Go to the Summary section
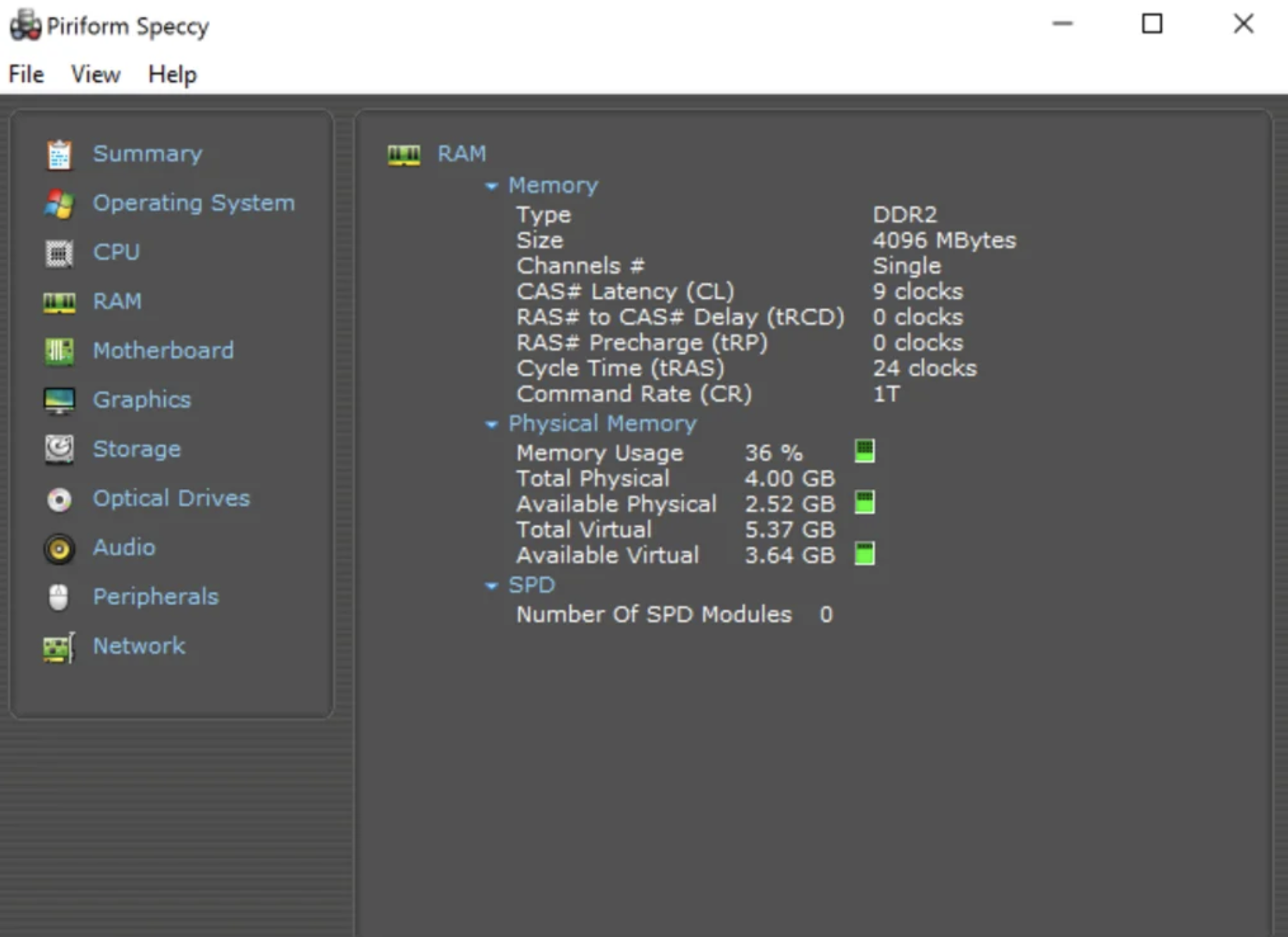This screenshot has width=1288, height=937. tap(147, 154)
